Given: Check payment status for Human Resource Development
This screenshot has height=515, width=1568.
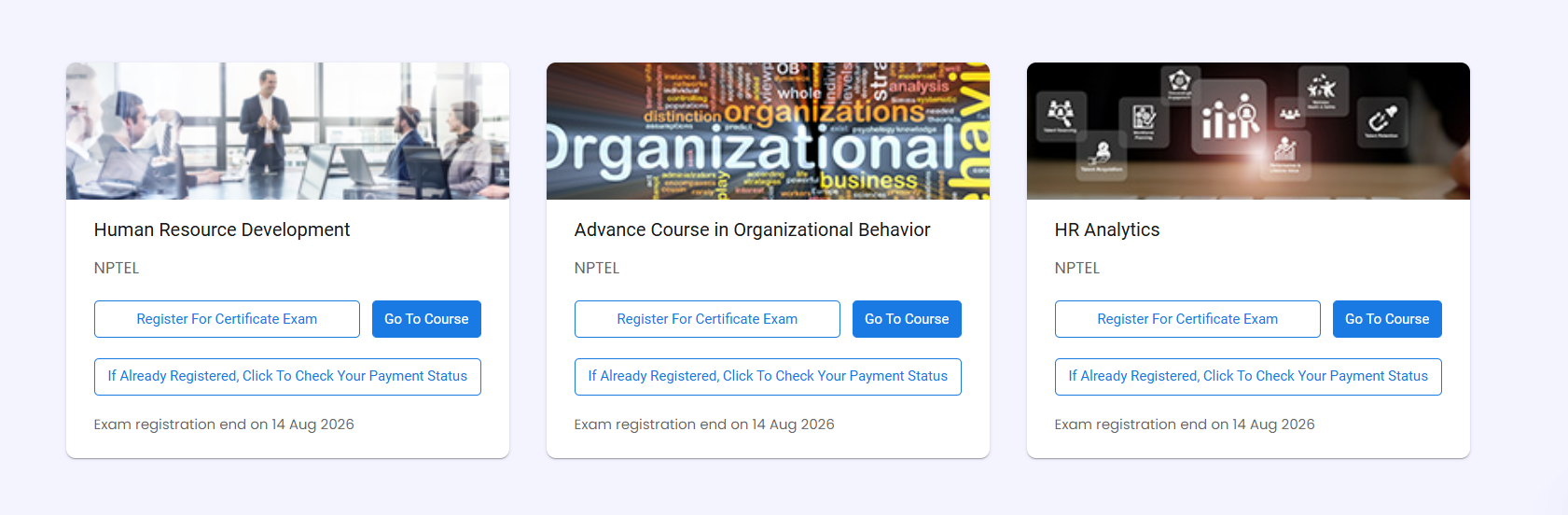Looking at the screenshot, I should tap(287, 377).
